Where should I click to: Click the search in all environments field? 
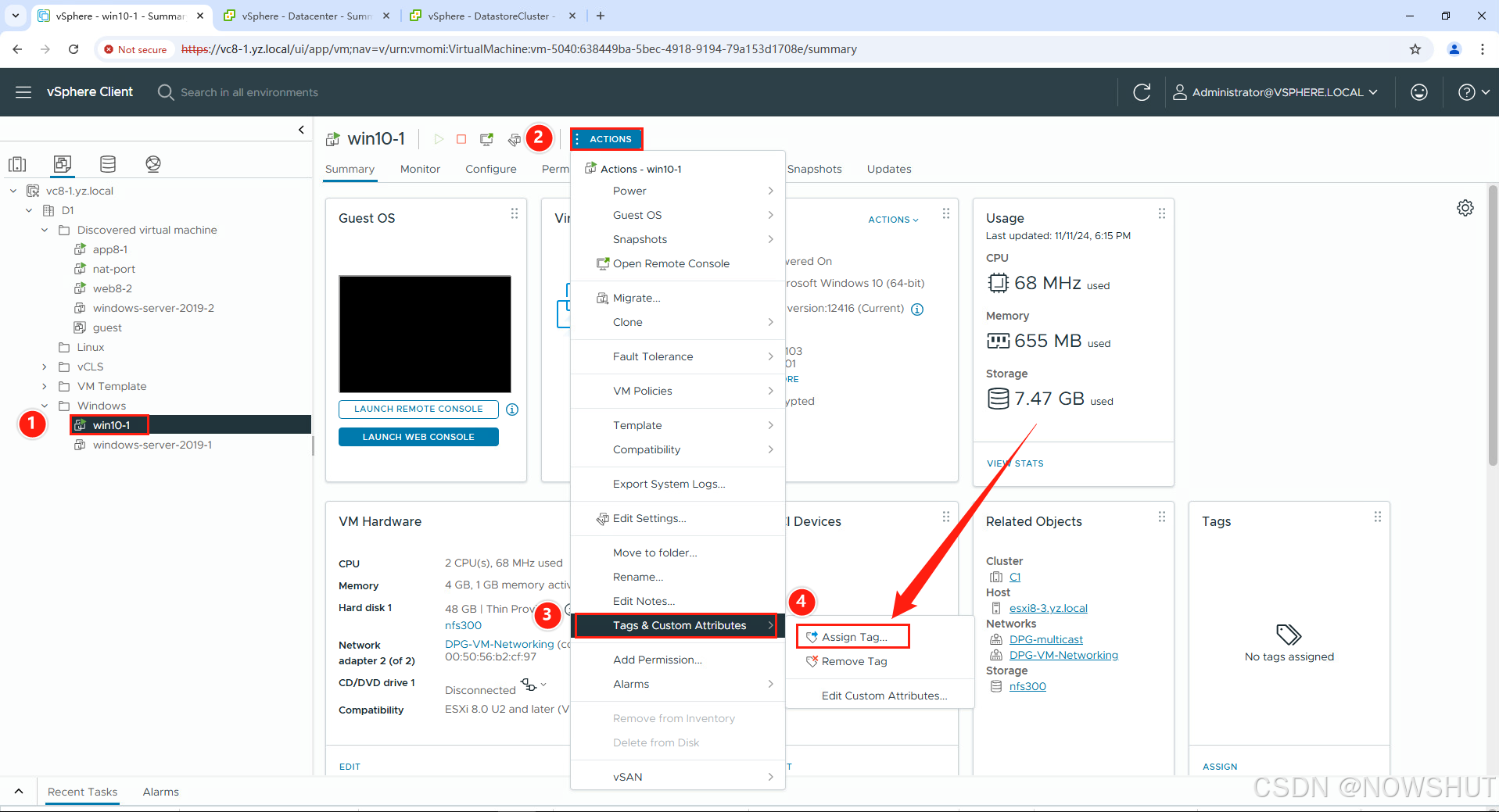coord(249,92)
